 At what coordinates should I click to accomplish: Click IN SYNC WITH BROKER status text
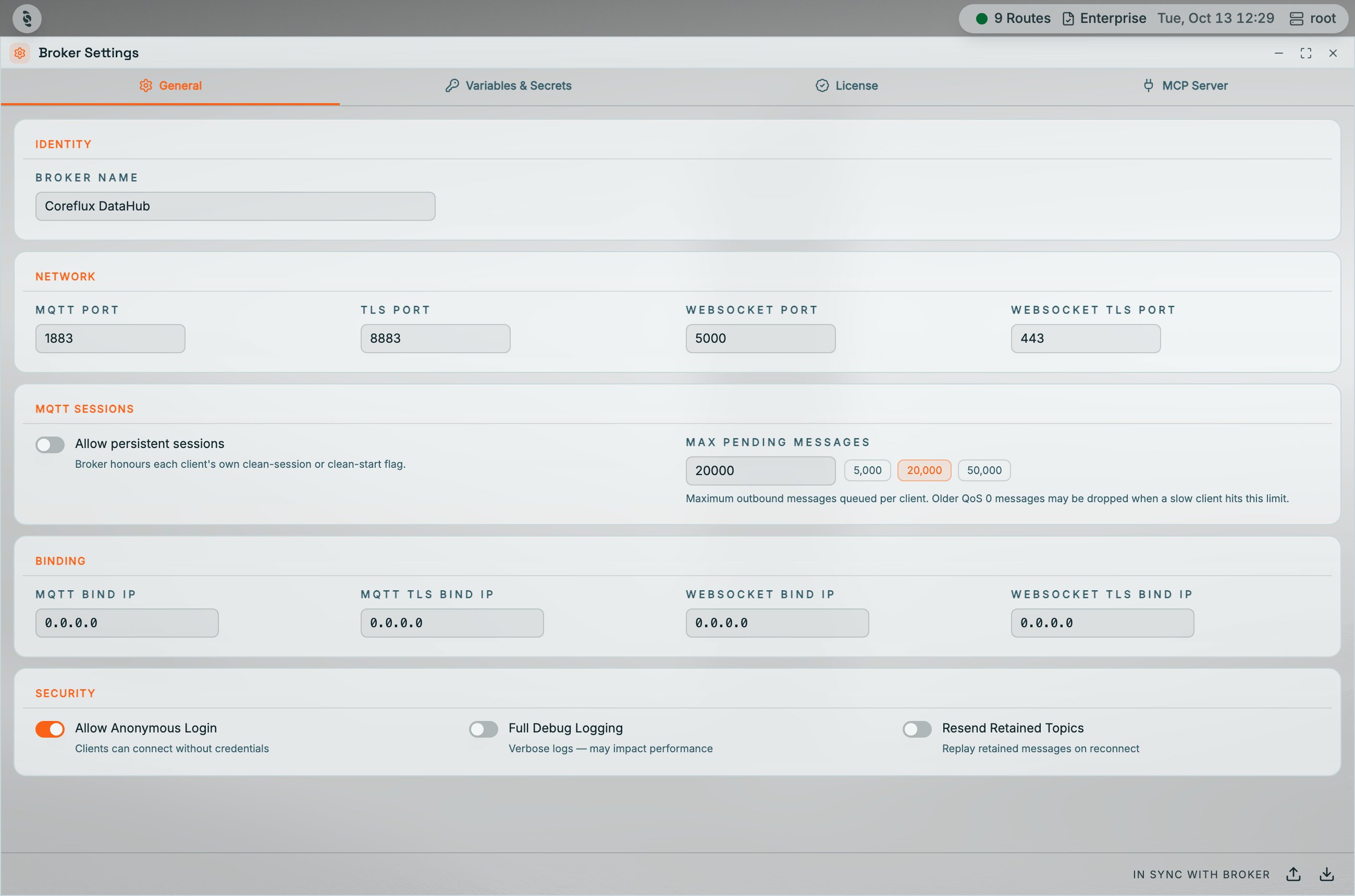pos(1201,874)
